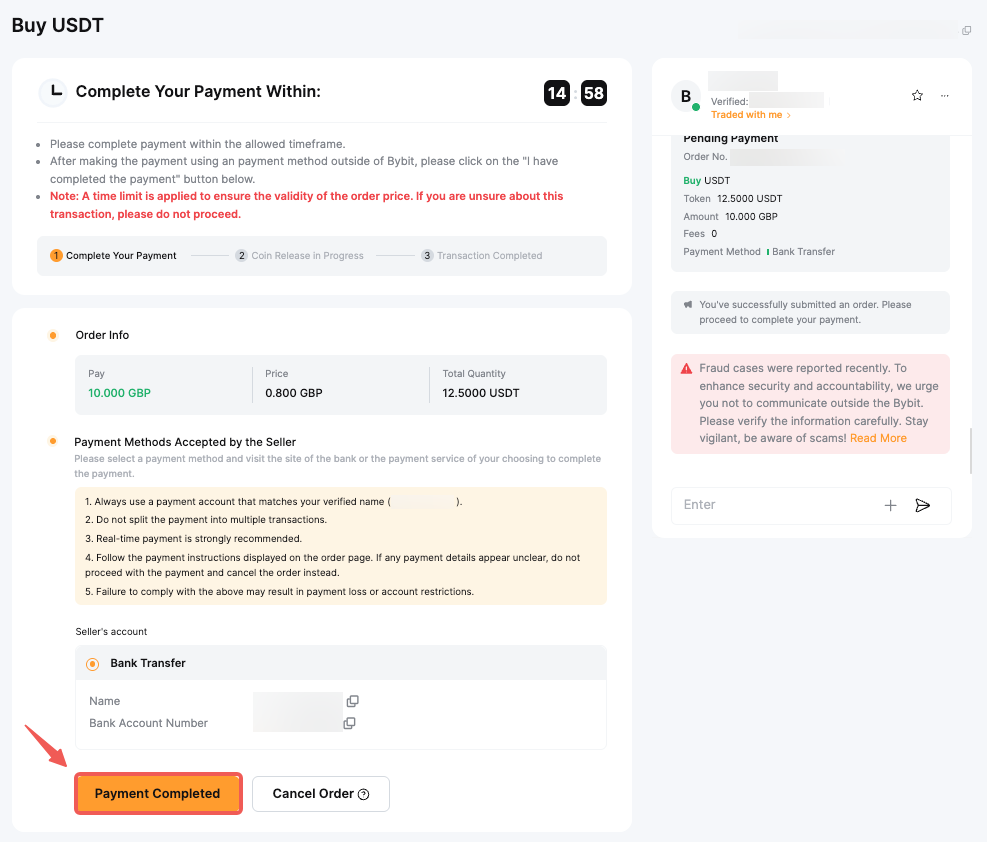Screen dimensions: 987x842
Task: Click the copy icon at top right
Action: 966,31
